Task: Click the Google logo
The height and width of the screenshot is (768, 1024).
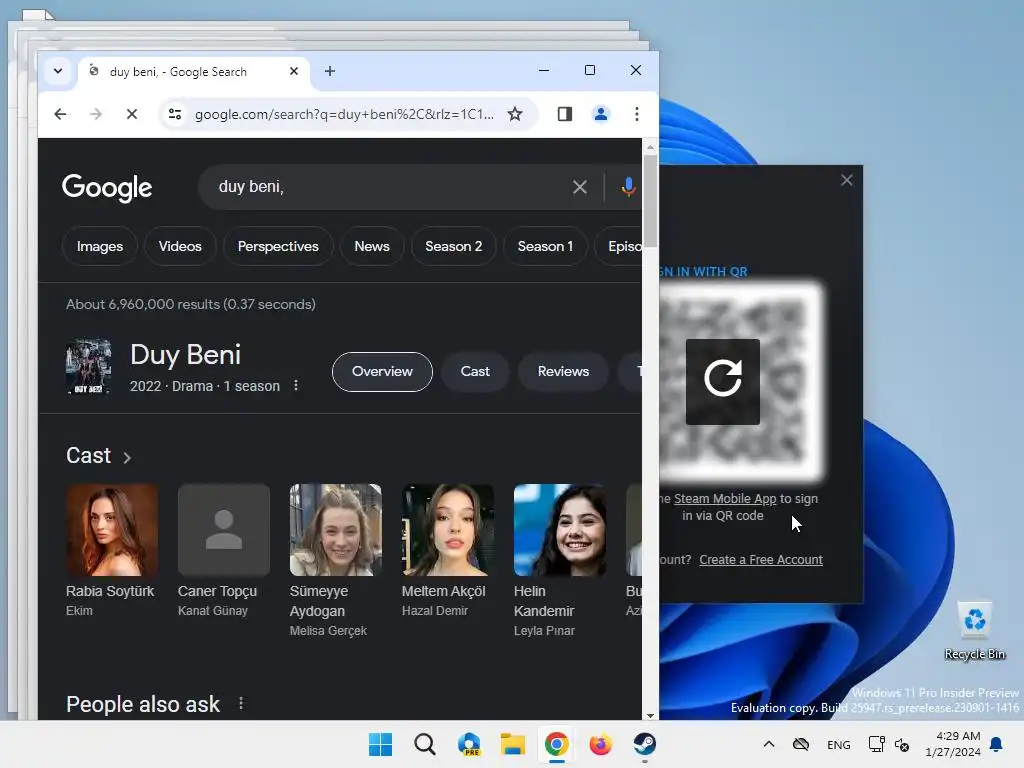Action: 107,188
